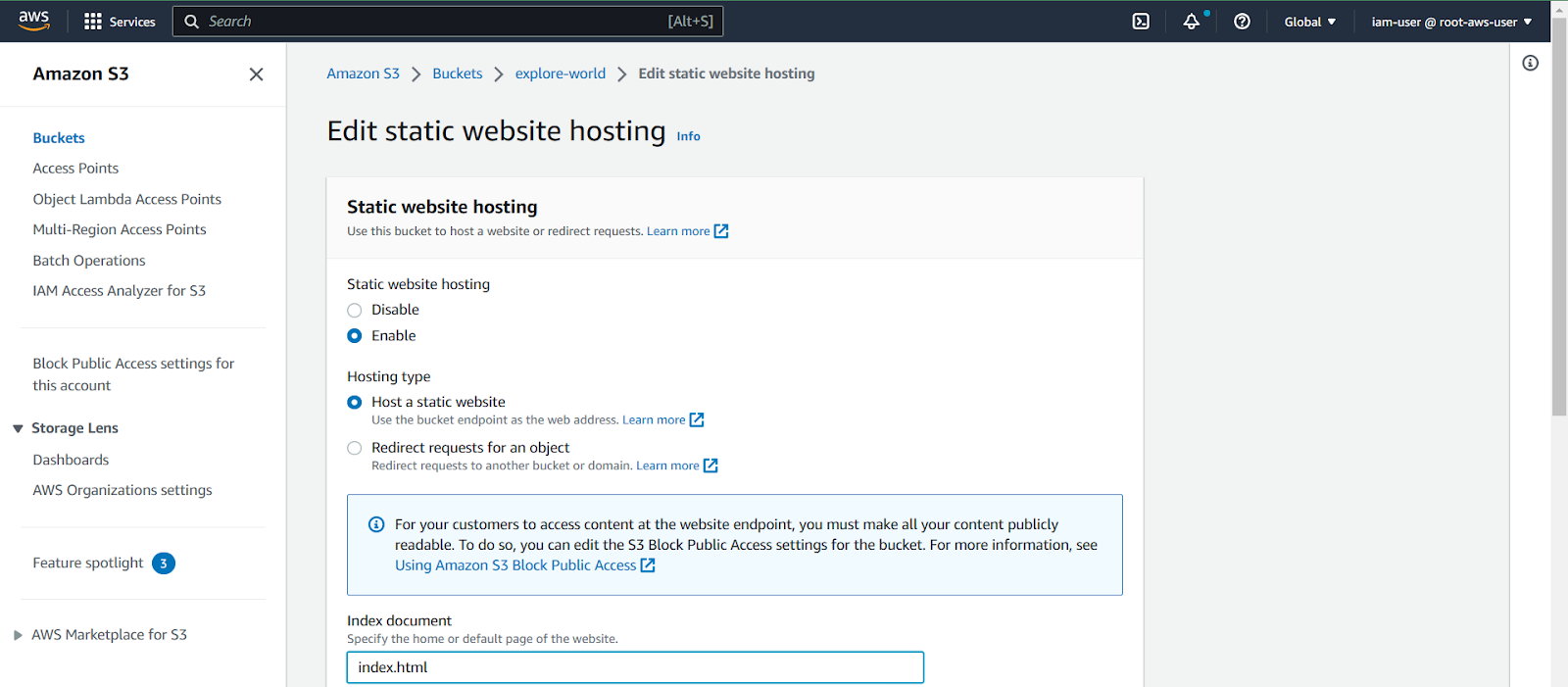Open the help question mark icon
Viewport: 1568px width, 687px height.
point(1242,22)
